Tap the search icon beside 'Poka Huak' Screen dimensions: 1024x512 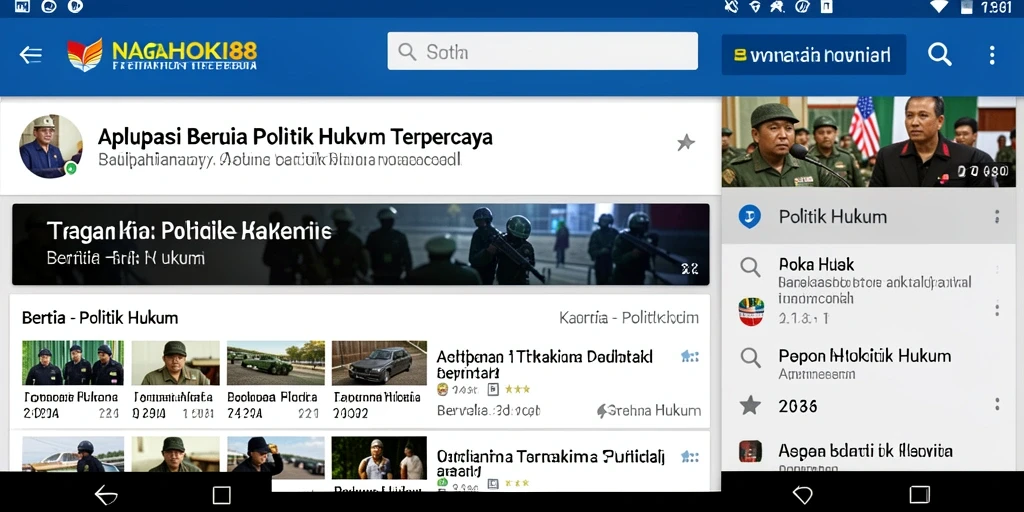point(750,266)
